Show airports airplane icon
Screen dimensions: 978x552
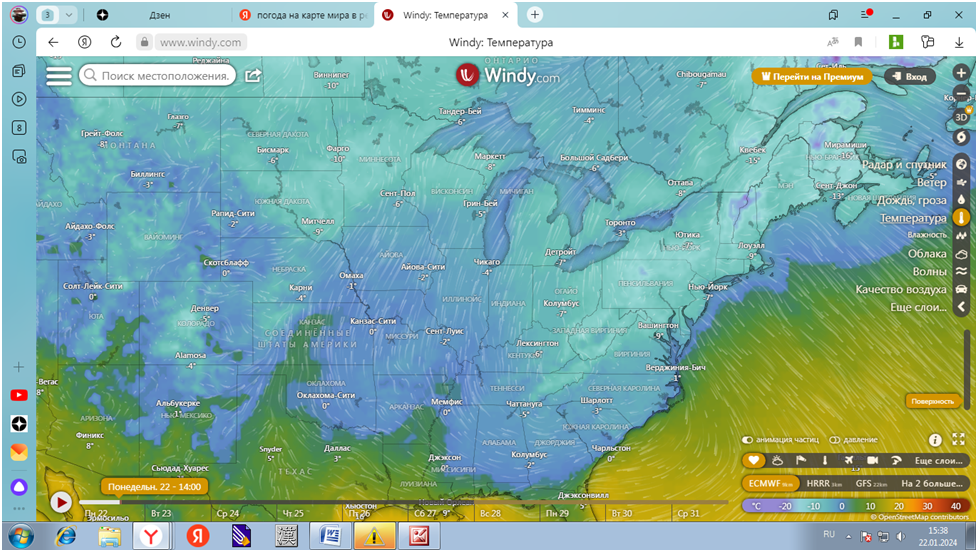(x=848, y=460)
